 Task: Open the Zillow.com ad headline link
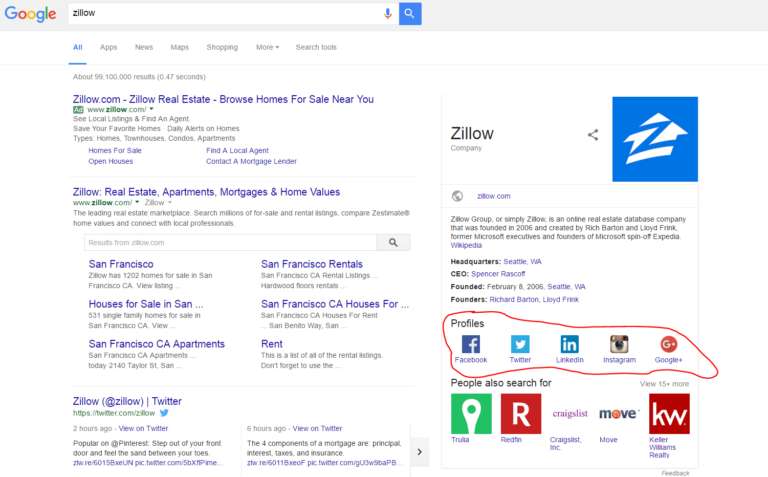(x=223, y=99)
